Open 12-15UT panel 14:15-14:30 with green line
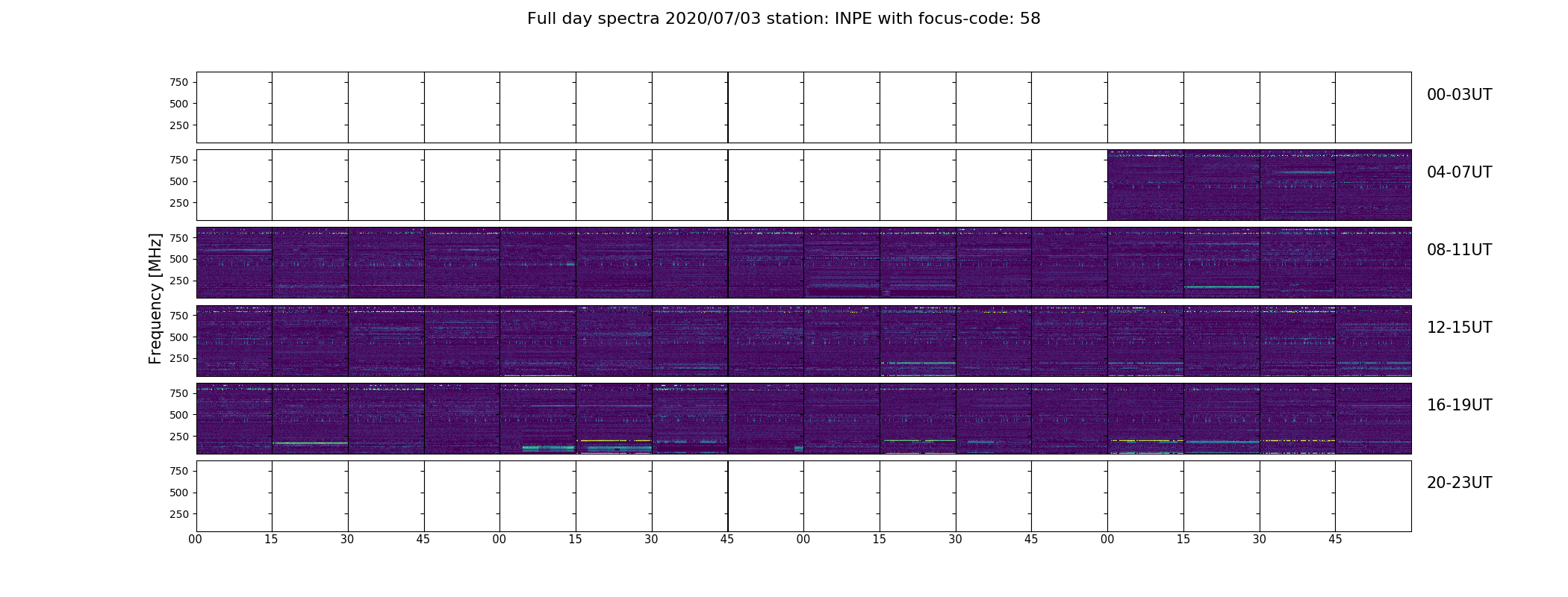 click(x=918, y=340)
